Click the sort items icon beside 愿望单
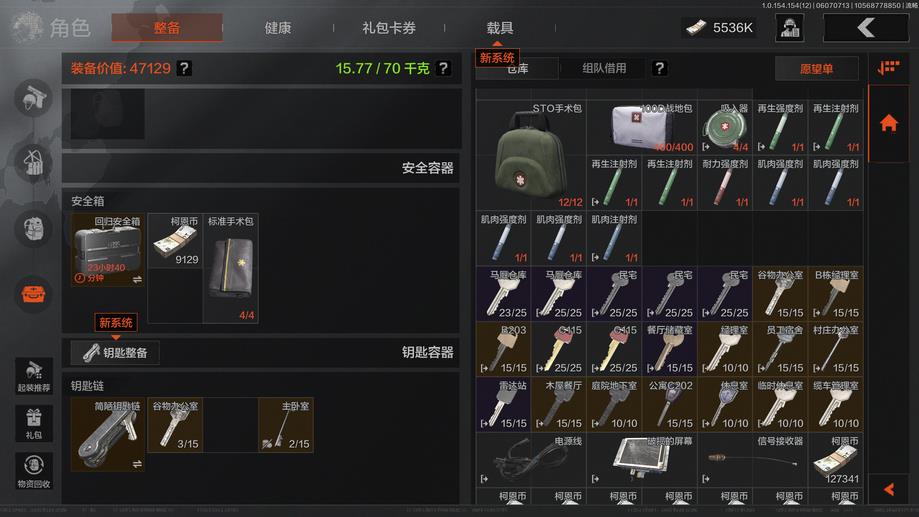 [x=889, y=68]
